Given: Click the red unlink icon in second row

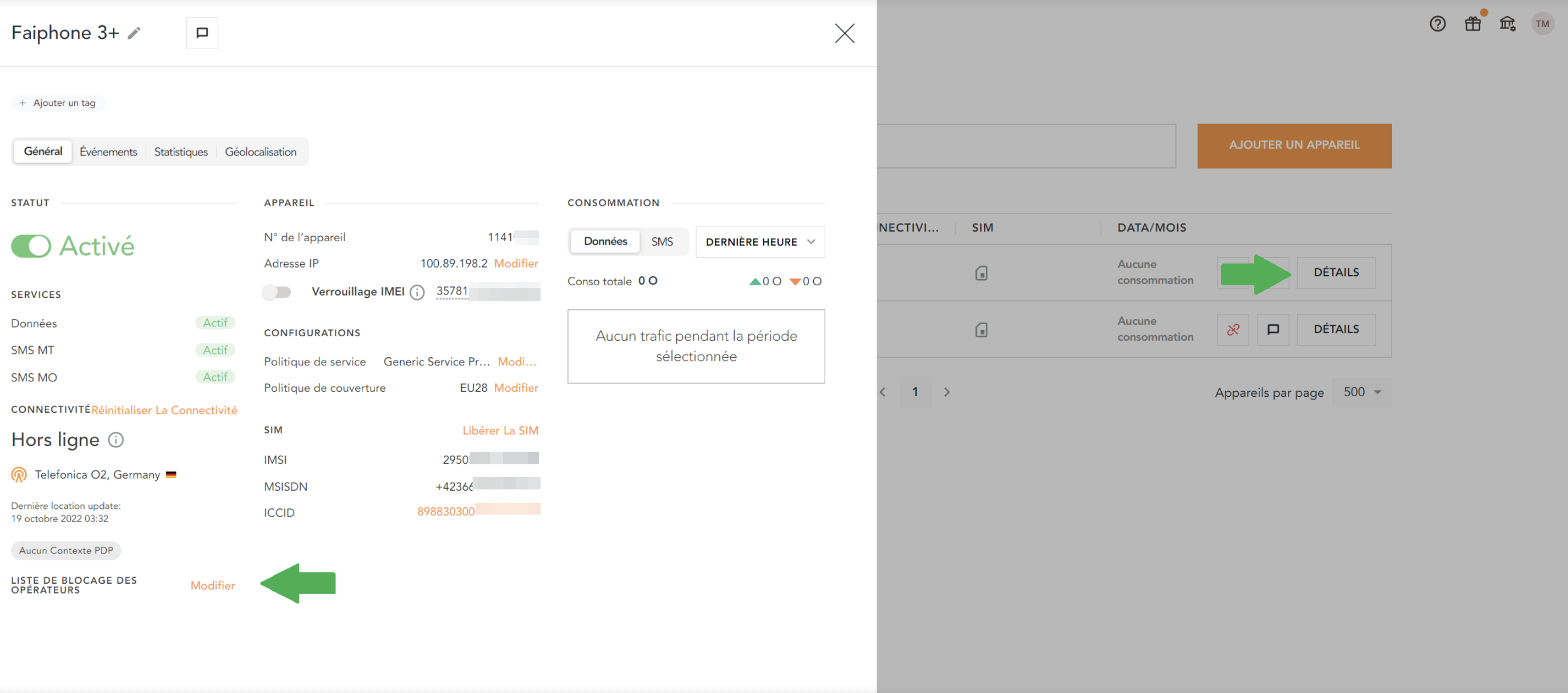Looking at the screenshot, I should point(1233,329).
